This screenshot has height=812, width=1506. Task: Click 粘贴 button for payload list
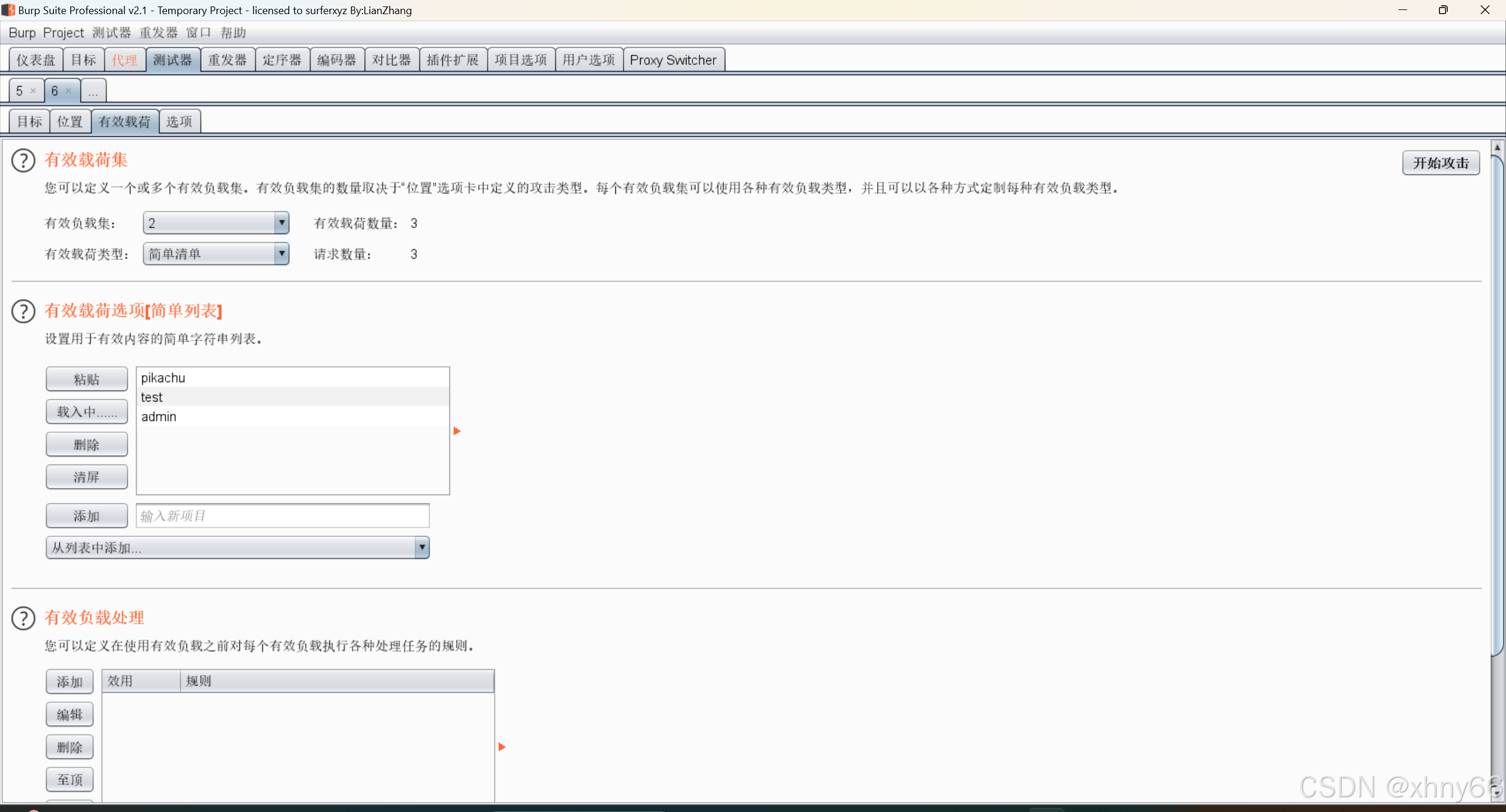pyautogui.click(x=86, y=379)
